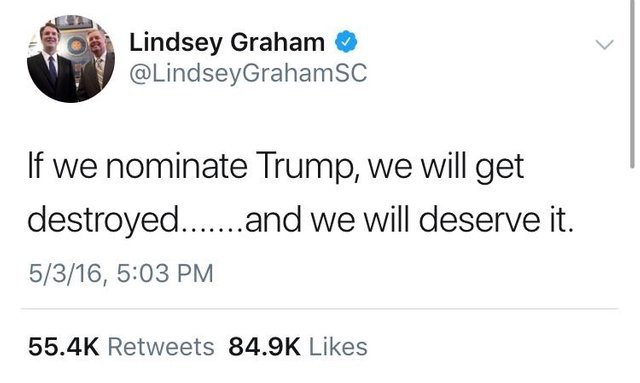Open the tweet options chevron
The width and height of the screenshot is (640, 383).
pyautogui.click(x=604, y=44)
